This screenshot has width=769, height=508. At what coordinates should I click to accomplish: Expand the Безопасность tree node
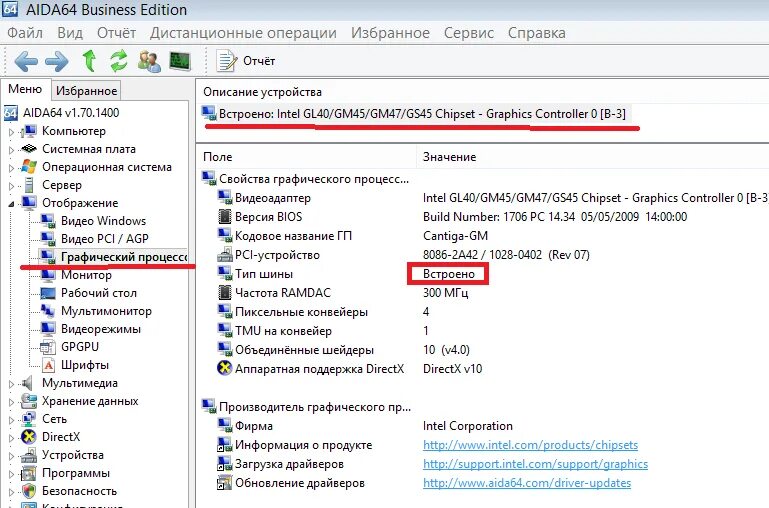tap(11, 492)
